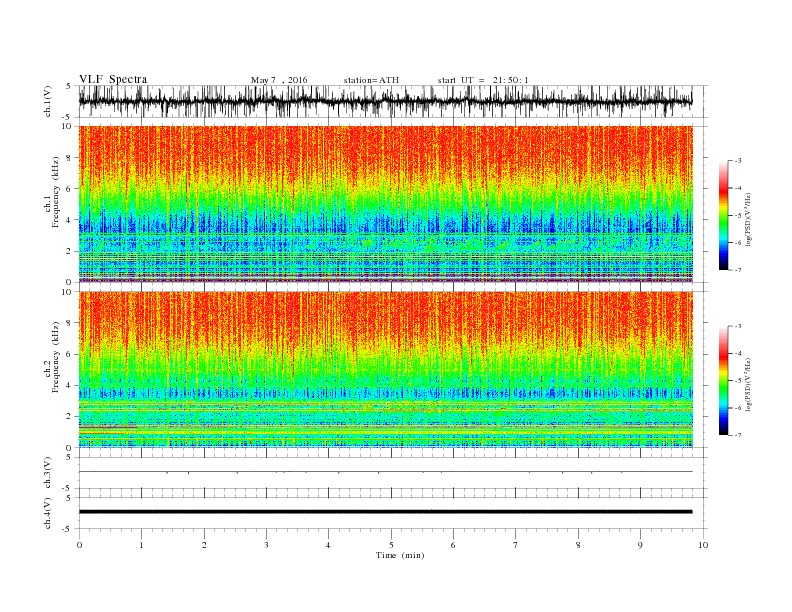Click the ch.2 spectrogram color scale bar
This screenshot has height=612, width=792.
click(724, 380)
